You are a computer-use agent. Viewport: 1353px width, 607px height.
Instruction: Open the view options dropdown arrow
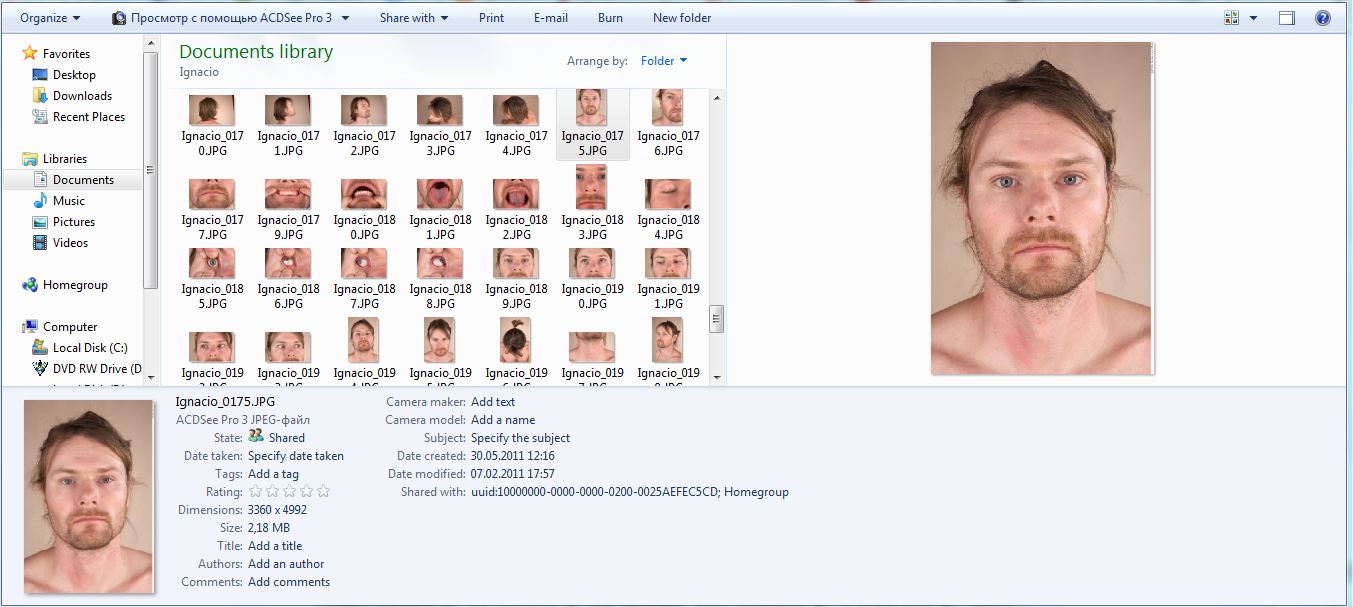(x=1253, y=18)
